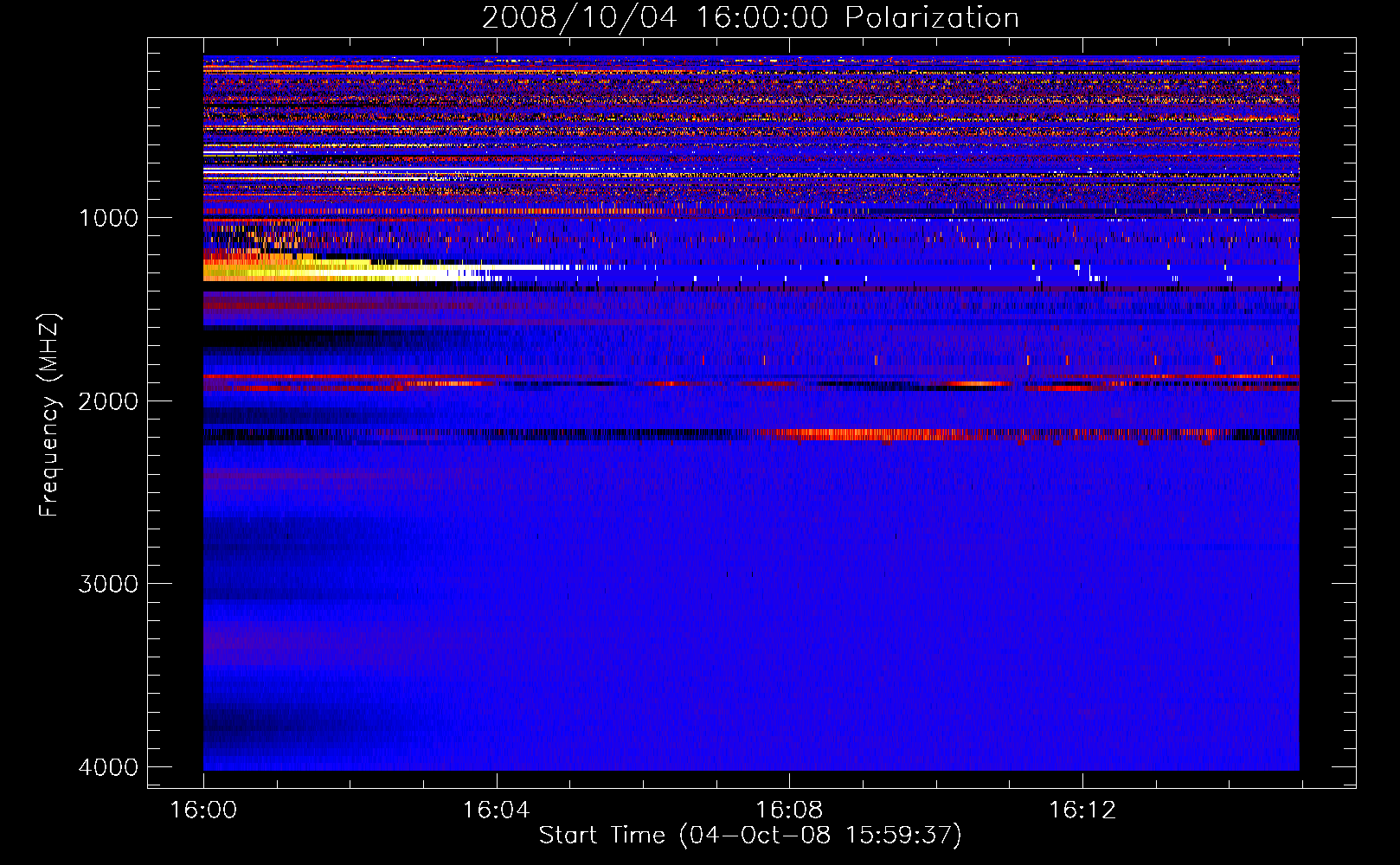The image size is (1400, 865).
Task: Click the 16:04 time tick label
Action: 496,810
